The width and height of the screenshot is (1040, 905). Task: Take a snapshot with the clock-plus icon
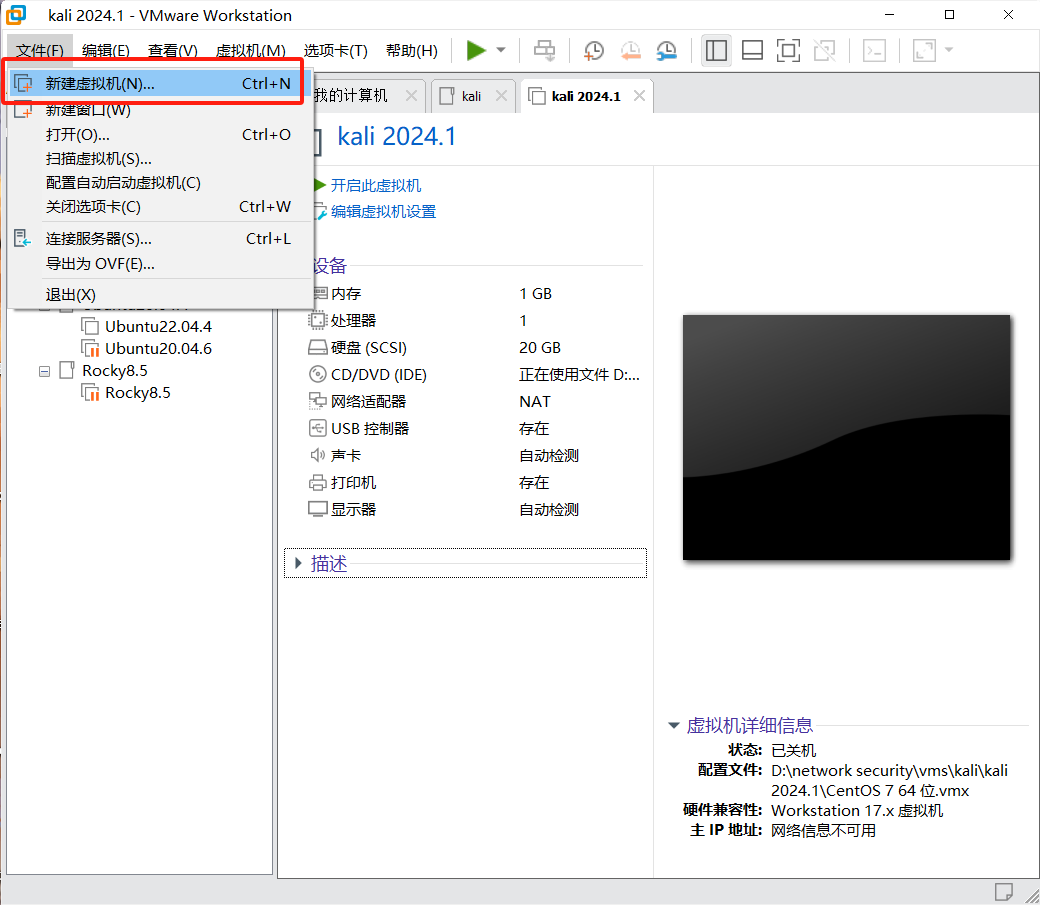pyautogui.click(x=593, y=50)
